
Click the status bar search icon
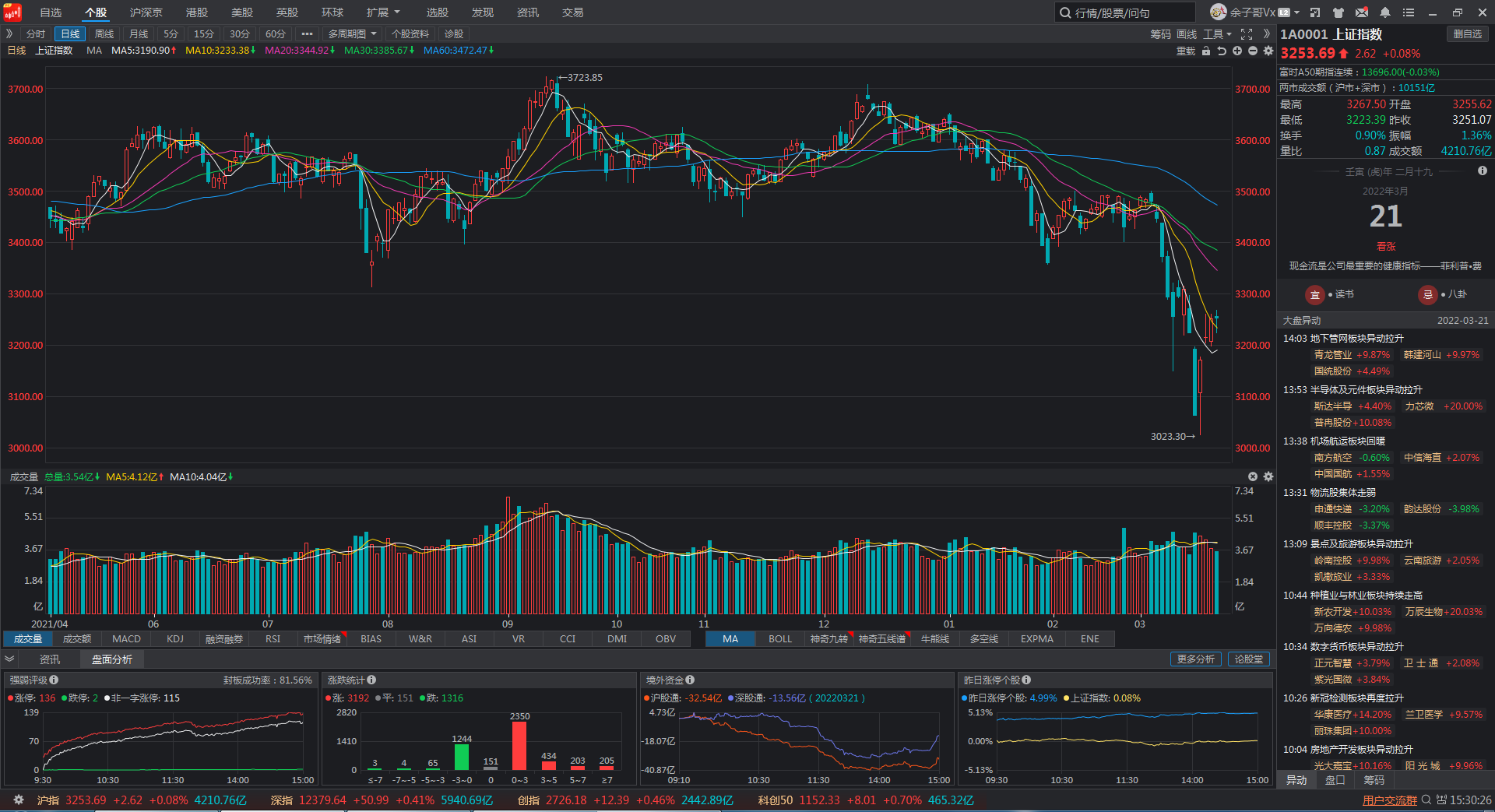point(1426,800)
